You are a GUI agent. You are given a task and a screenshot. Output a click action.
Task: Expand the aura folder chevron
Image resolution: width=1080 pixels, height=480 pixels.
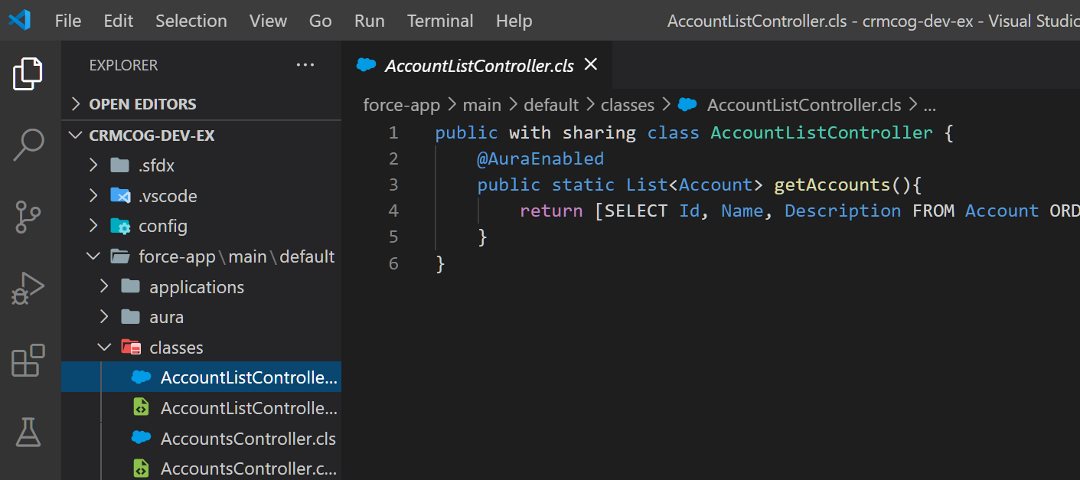coord(105,317)
